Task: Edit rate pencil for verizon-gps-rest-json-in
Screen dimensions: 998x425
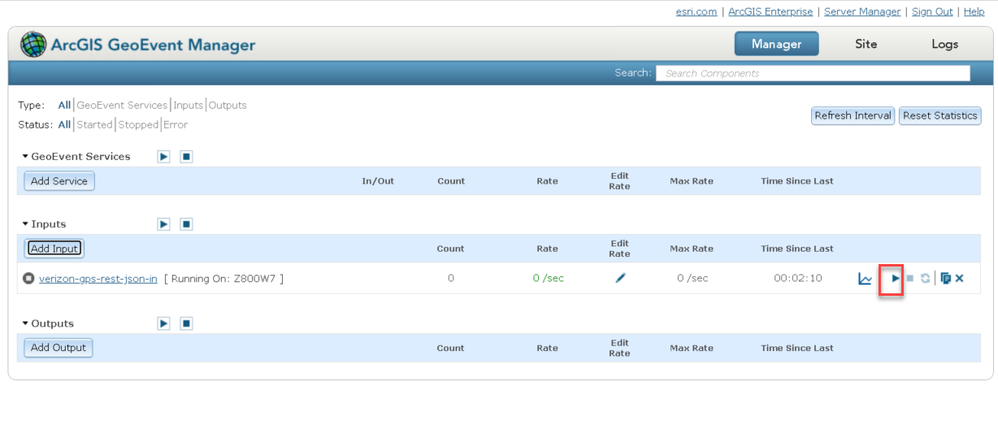Action: click(x=620, y=278)
